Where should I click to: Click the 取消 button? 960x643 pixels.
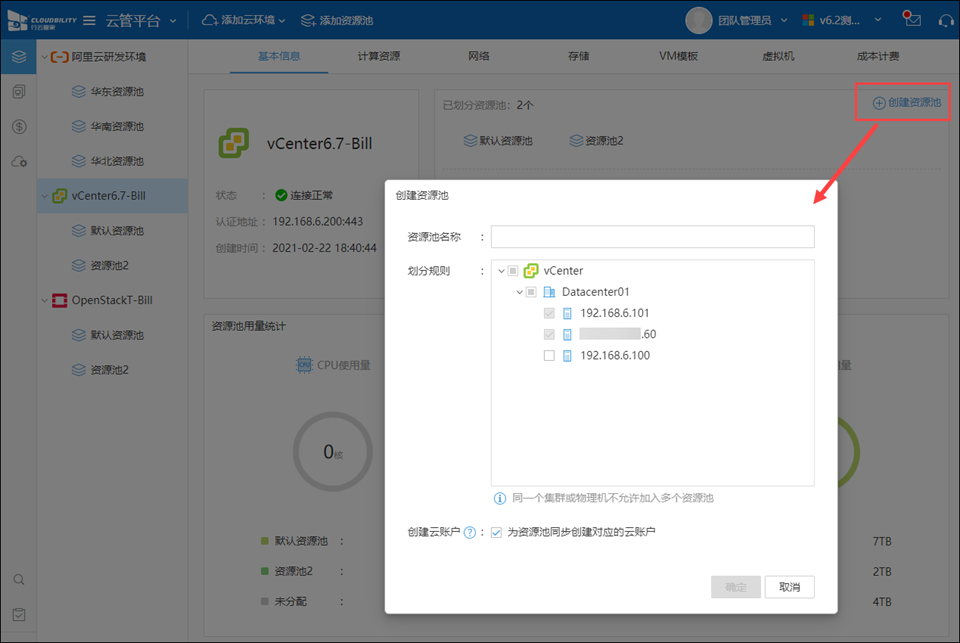[789, 587]
